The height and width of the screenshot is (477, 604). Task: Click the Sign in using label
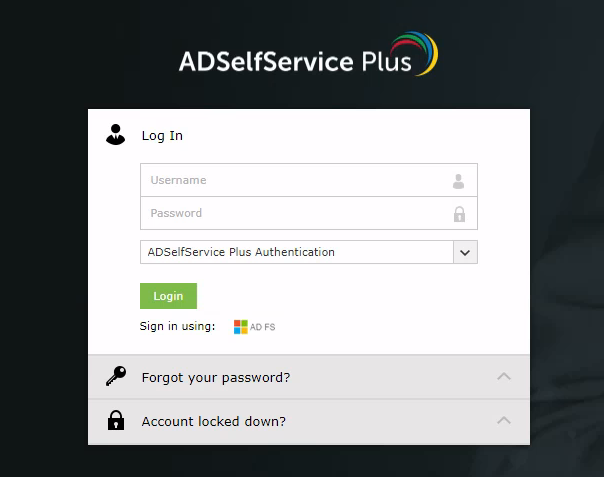tap(177, 326)
